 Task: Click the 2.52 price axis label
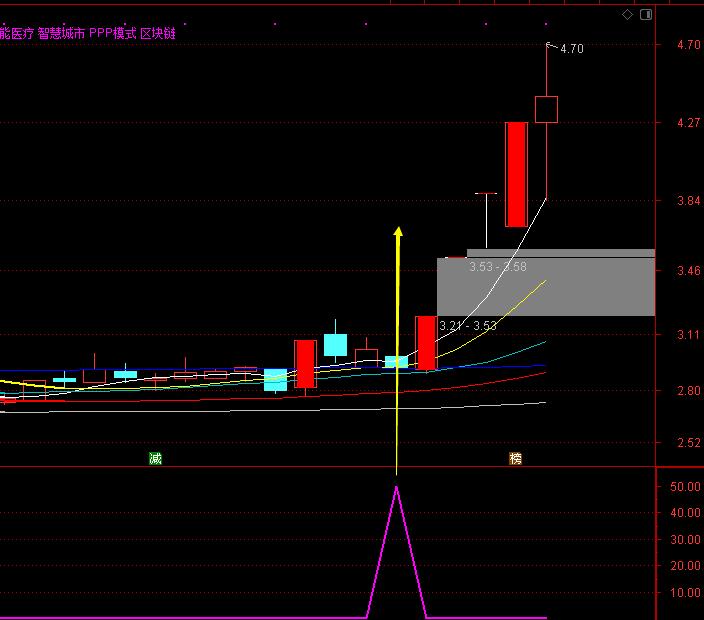tap(689, 443)
